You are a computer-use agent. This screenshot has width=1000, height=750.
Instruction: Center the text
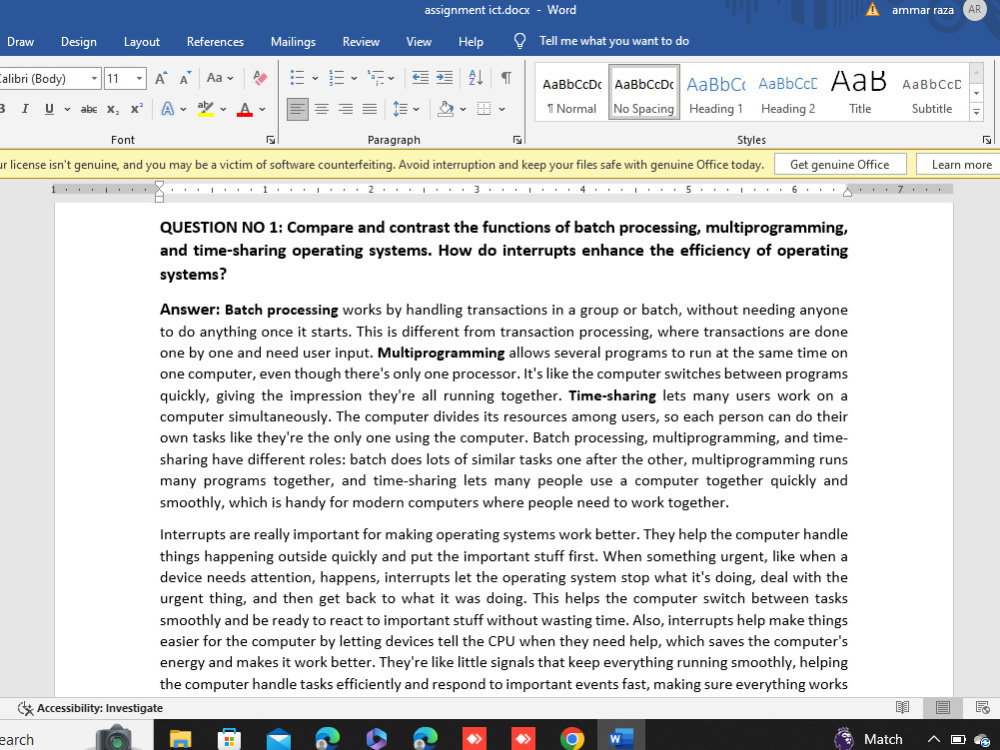[321, 109]
